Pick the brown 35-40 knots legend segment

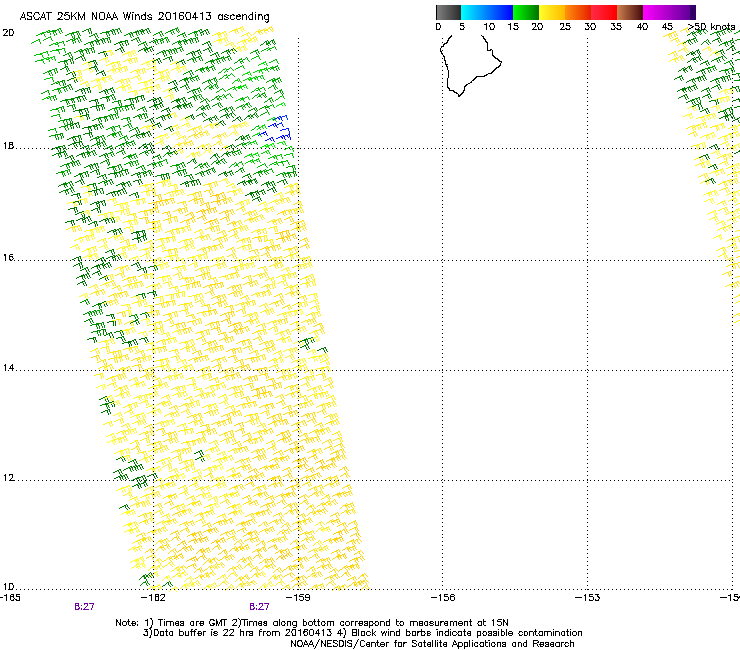pos(630,12)
